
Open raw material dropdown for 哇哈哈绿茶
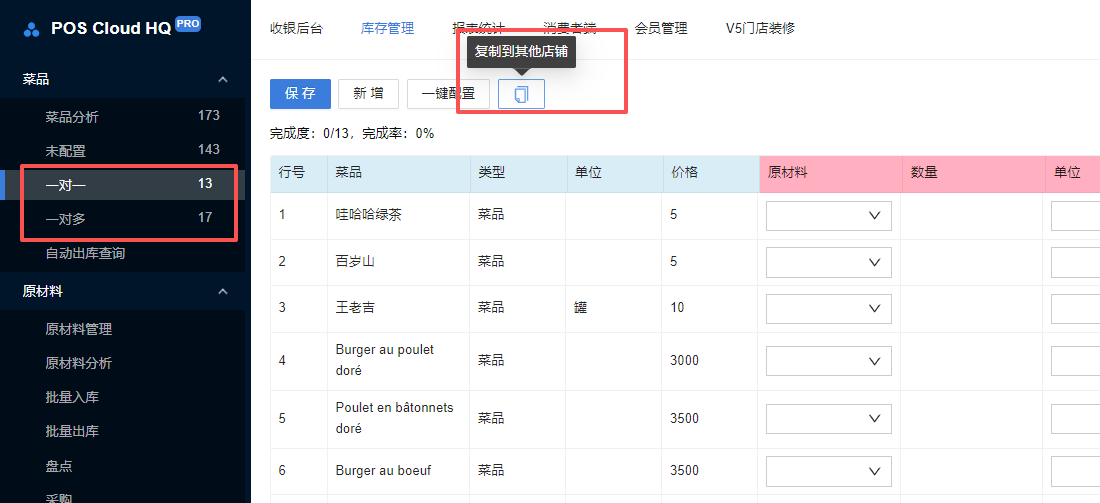(828, 215)
